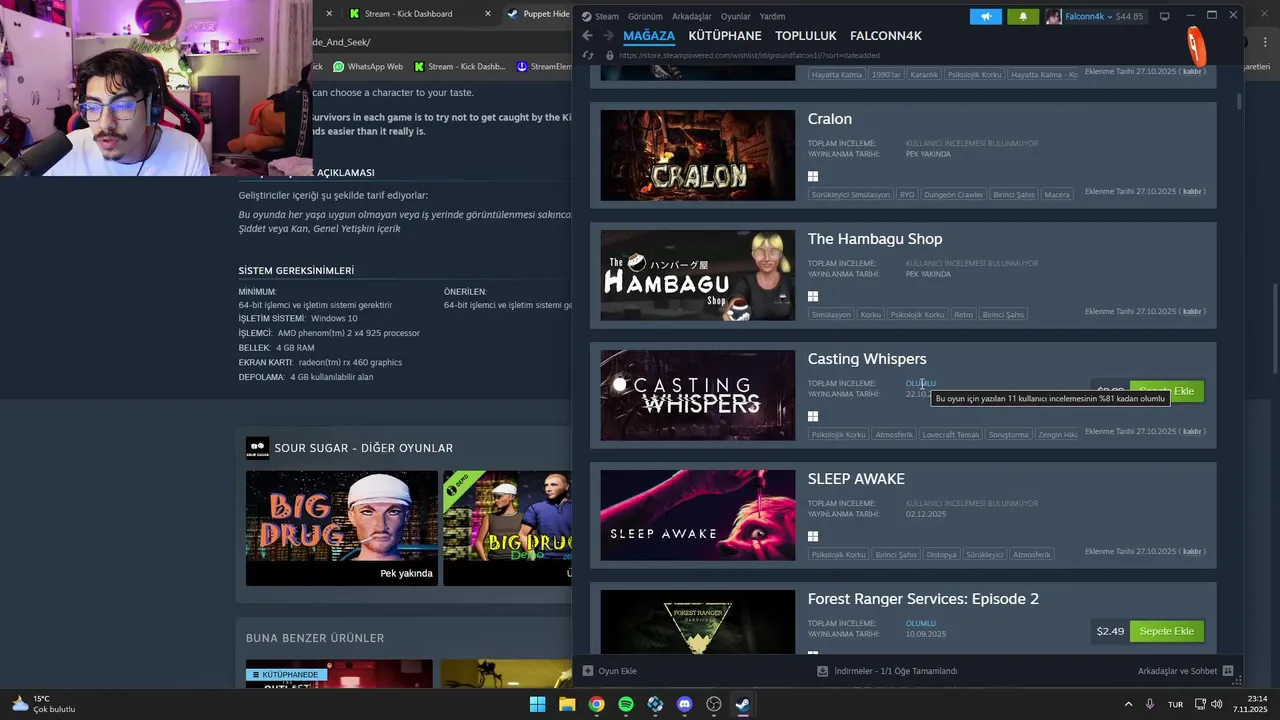1280x720 pixels.
Task: Go forward in Steam navigation
Action: click(x=607, y=36)
